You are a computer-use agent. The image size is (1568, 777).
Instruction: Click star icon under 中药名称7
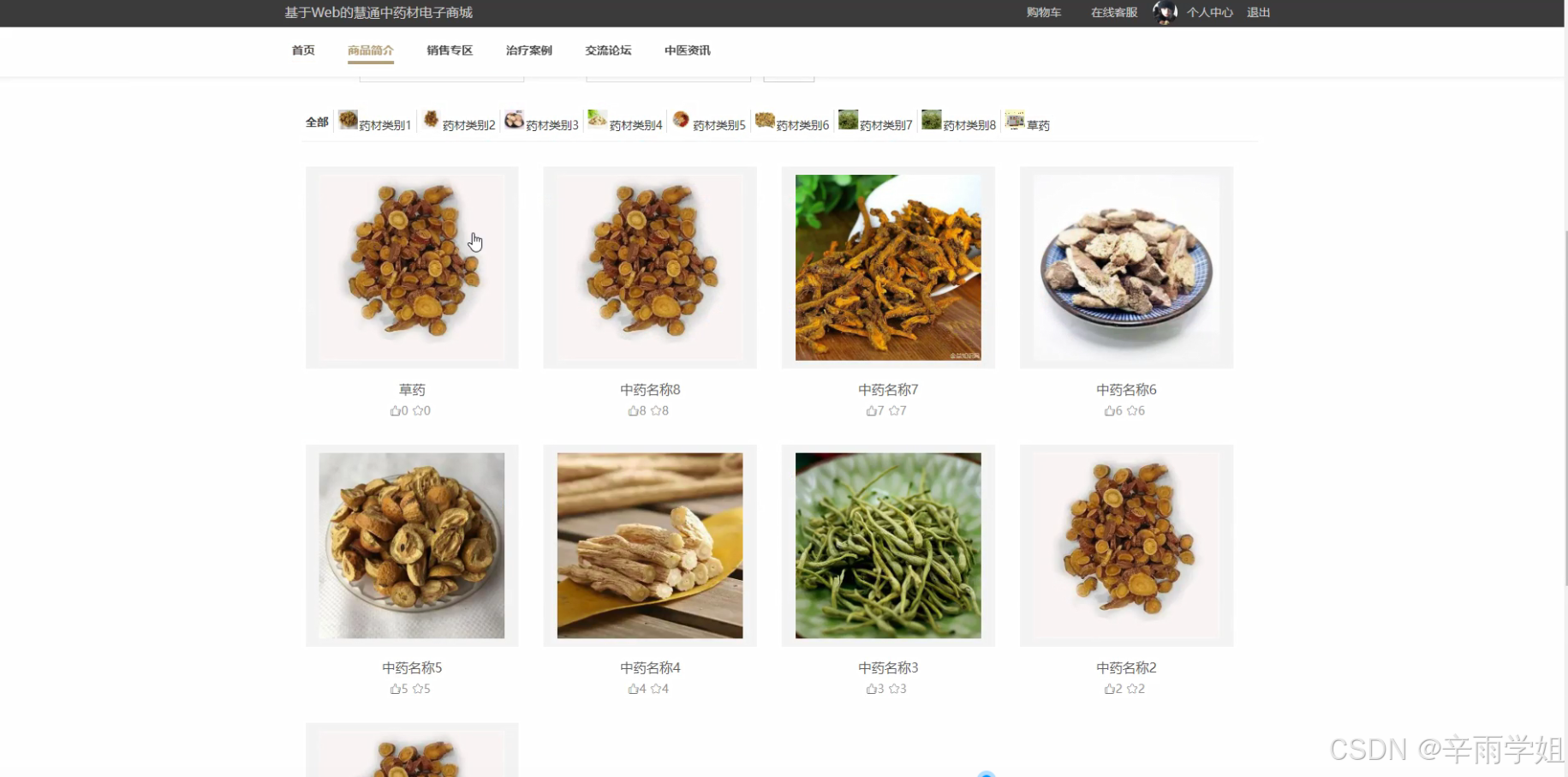[893, 410]
